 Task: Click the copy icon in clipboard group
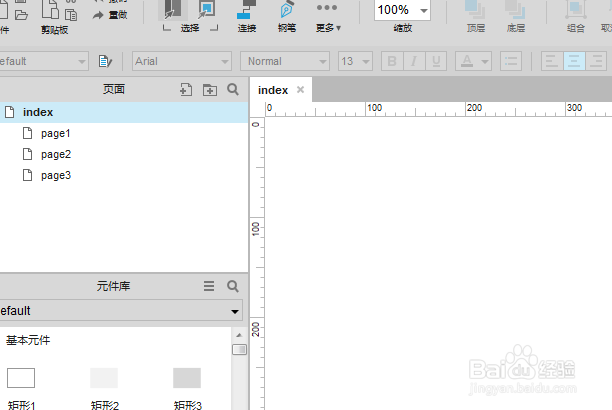[x=71, y=15]
